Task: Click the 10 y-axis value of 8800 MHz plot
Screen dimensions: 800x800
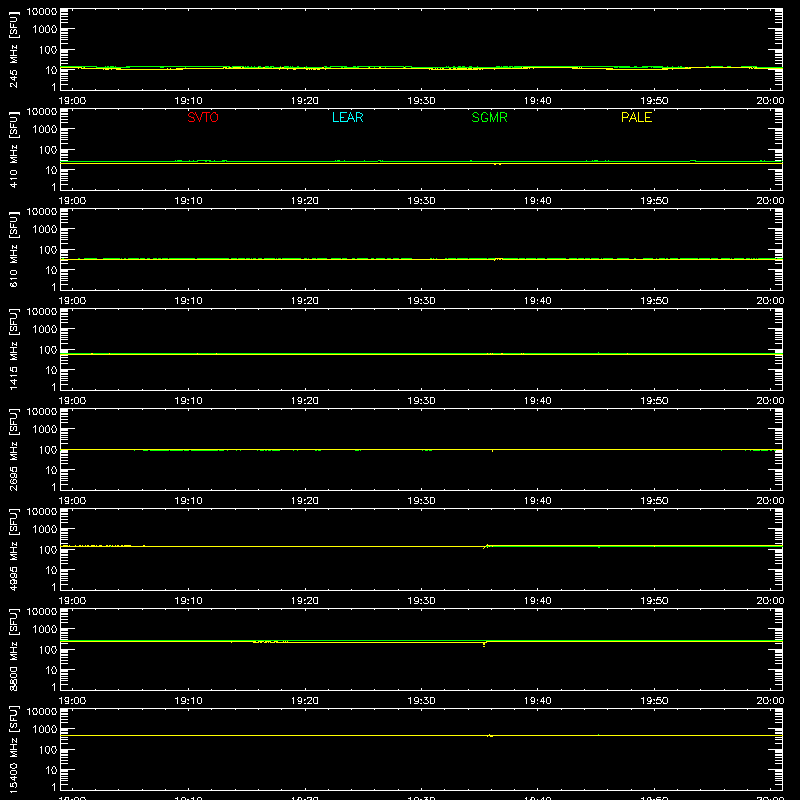Action: [x=51, y=670]
